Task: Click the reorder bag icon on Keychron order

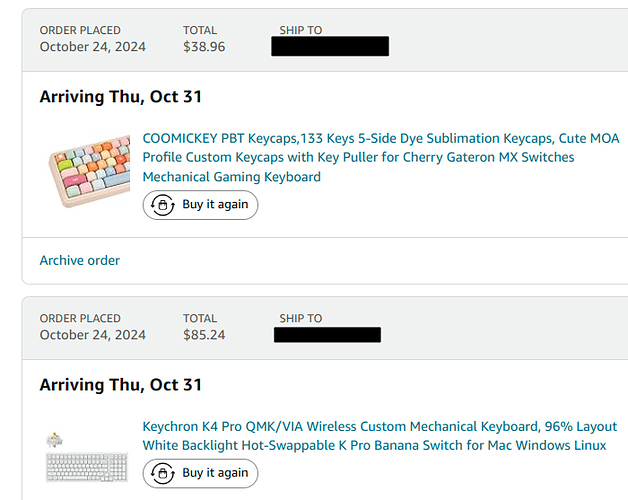Action: (163, 474)
